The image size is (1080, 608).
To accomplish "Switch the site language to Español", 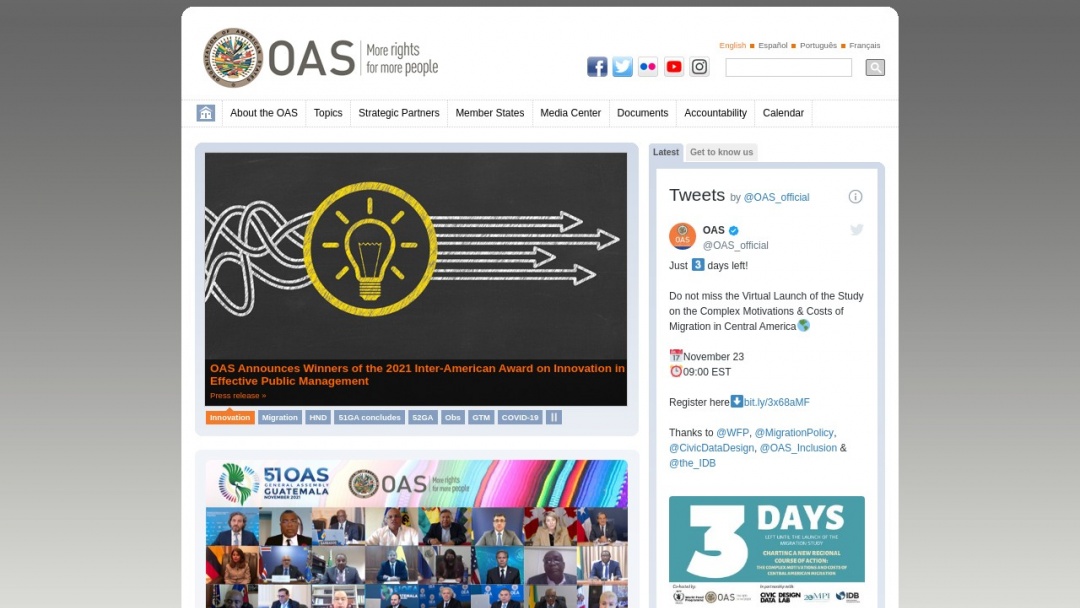I will tap(771, 45).
